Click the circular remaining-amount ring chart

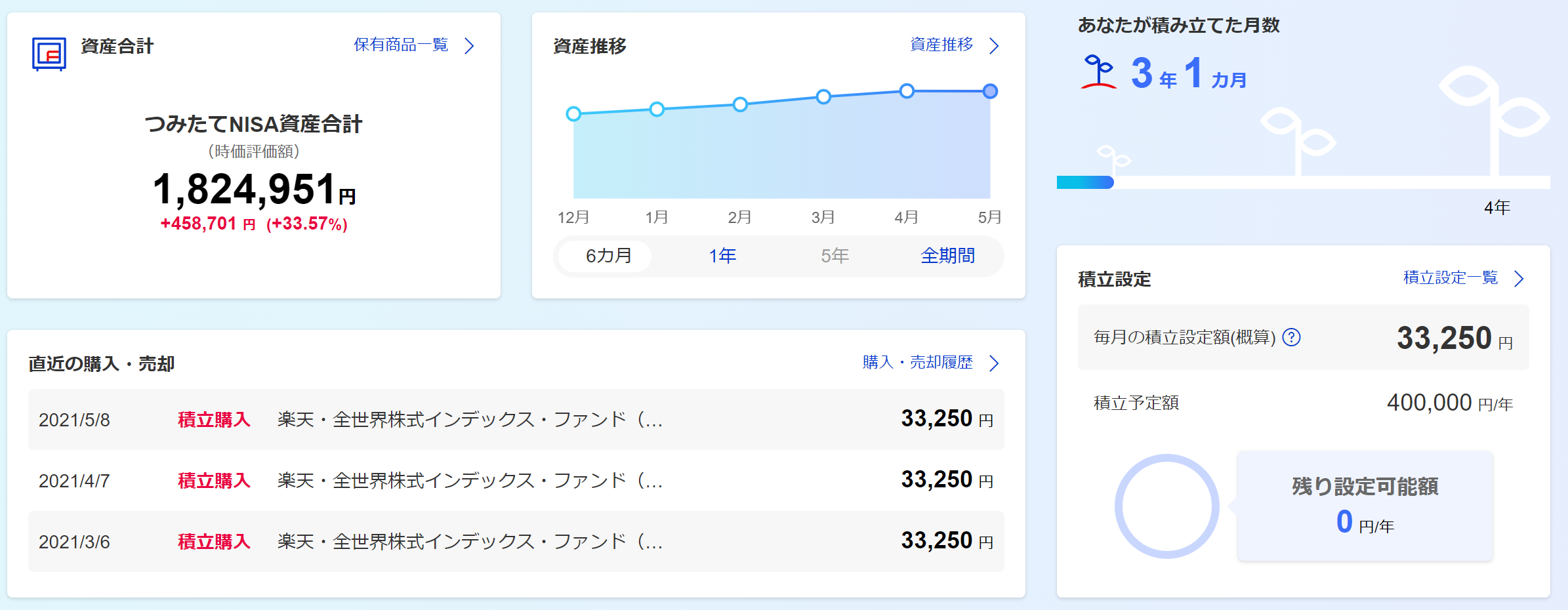1166,506
